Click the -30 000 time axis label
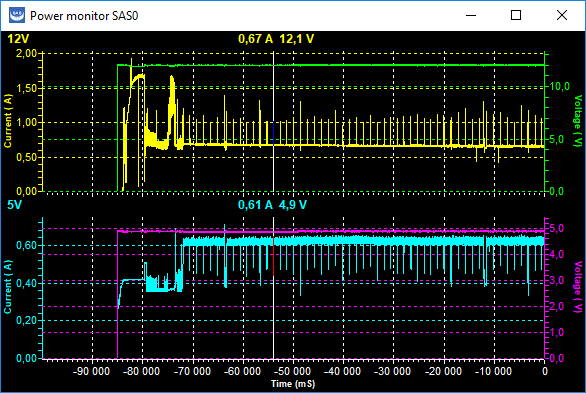The height and width of the screenshot is (393, 586). pyautogui.click(x=392, y=371)
